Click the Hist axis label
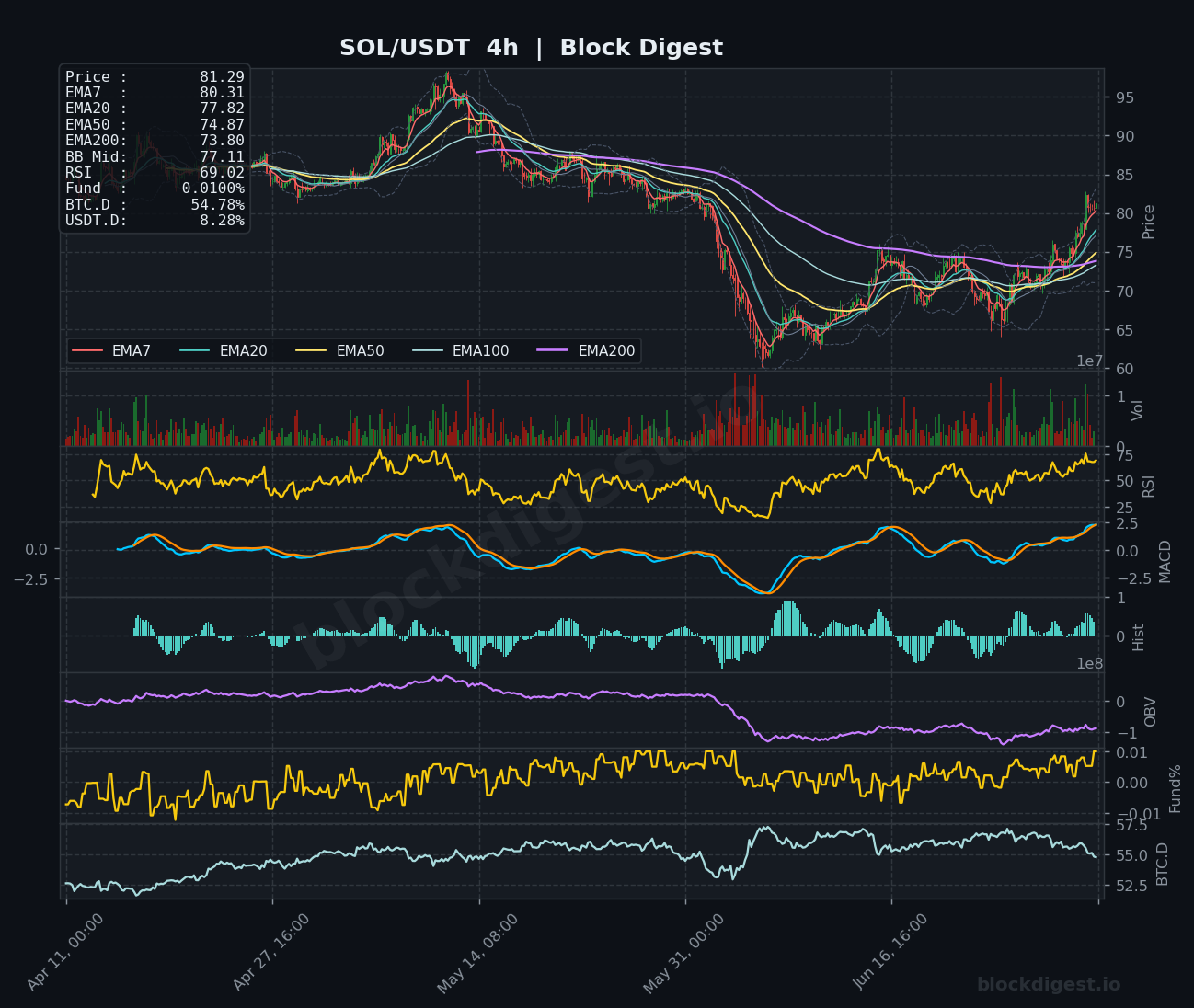This screenshot has width=1194, height=1008. tap(1138, 636)
